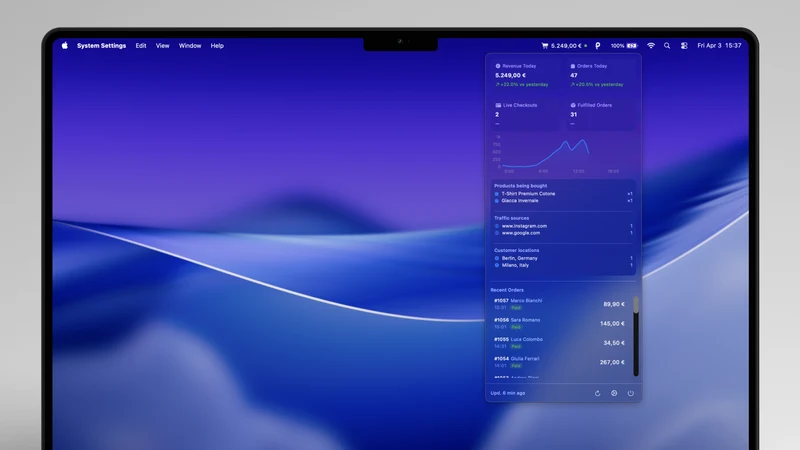Click the globe icon beside www.instagram.com
800x450 pixels.
496,226
